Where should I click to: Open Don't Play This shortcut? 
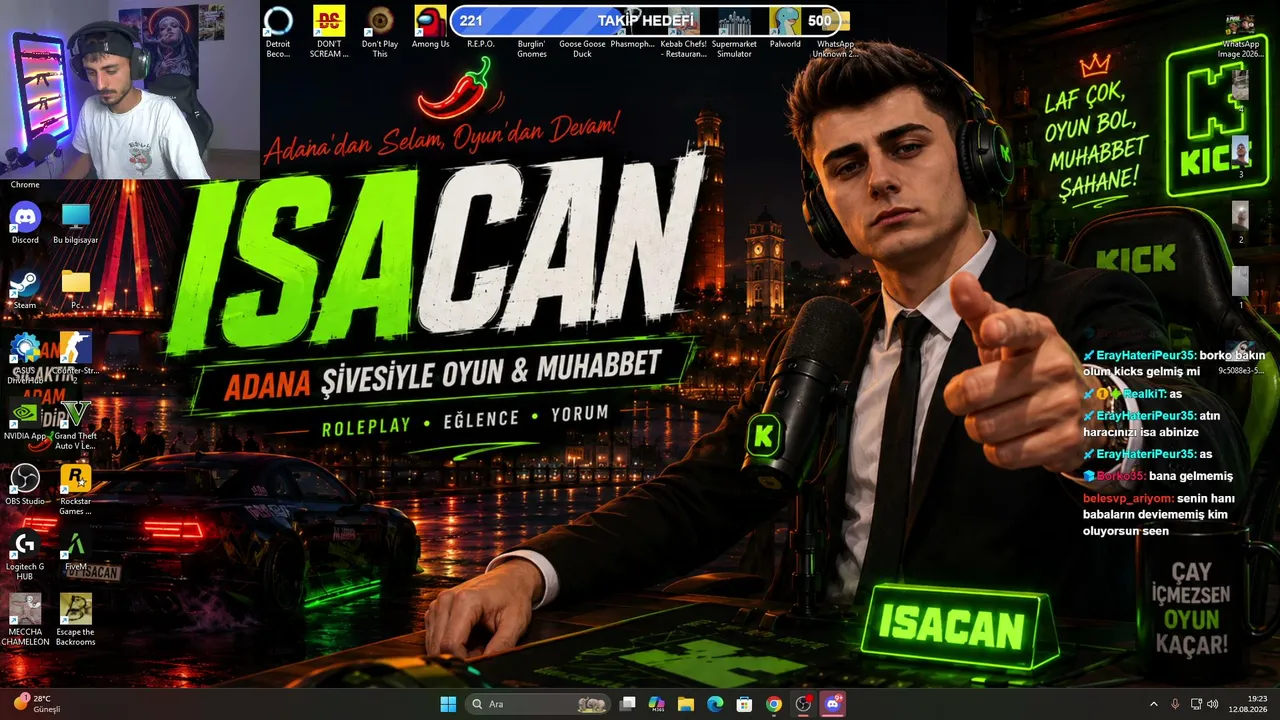[x=380, y=32]
